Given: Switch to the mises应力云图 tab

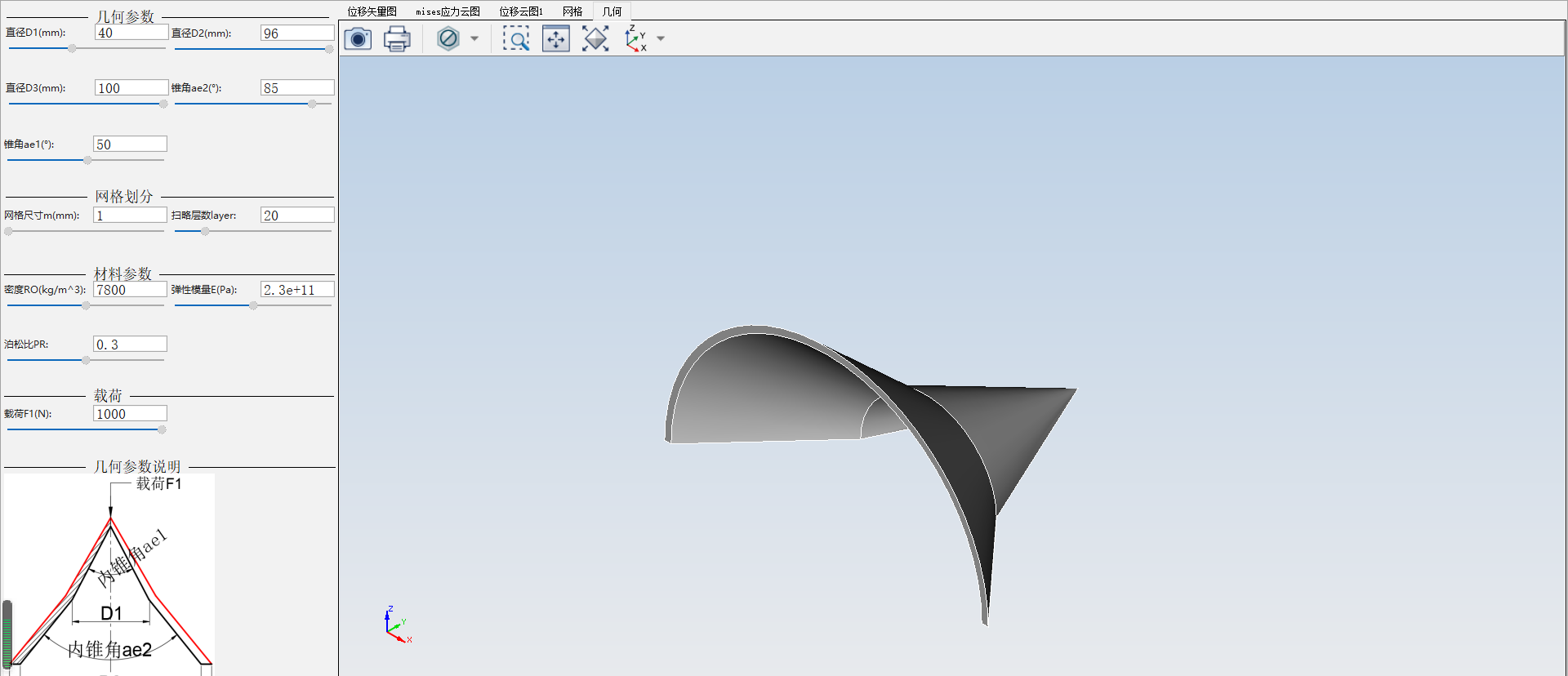Looking at the screenshot, I should point(448,11).
